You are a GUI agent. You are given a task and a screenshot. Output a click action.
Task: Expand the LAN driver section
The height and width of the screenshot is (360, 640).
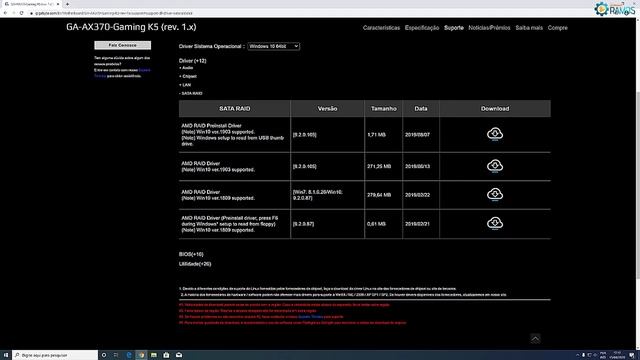pyautogui.click(x=185, y=85)
